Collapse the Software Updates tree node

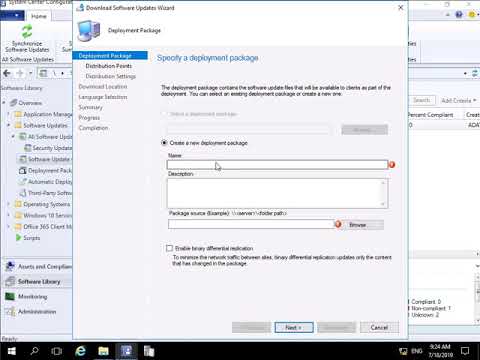coord(9,126)
